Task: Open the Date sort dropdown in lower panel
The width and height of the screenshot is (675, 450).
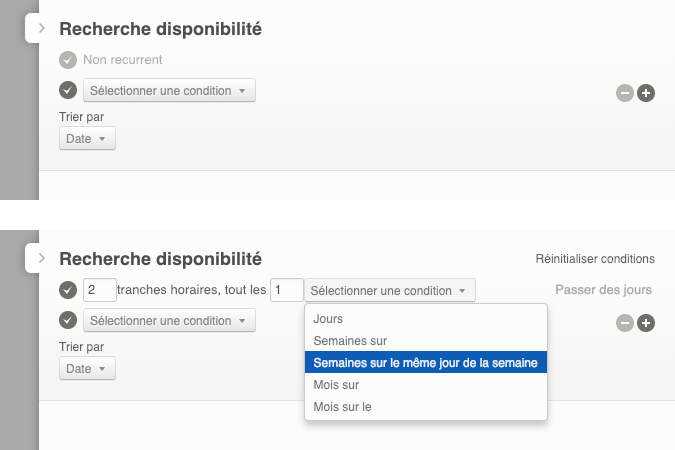Action: 88,369
